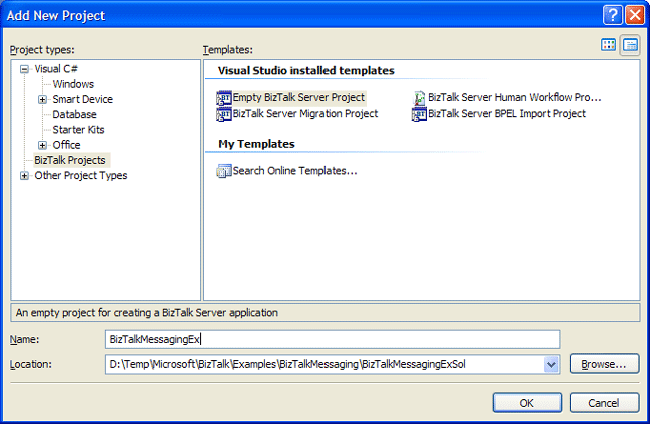Viewport: 650px width, 424px height.
Task: Select the Windows project type
Action: [x=73, y=84]
